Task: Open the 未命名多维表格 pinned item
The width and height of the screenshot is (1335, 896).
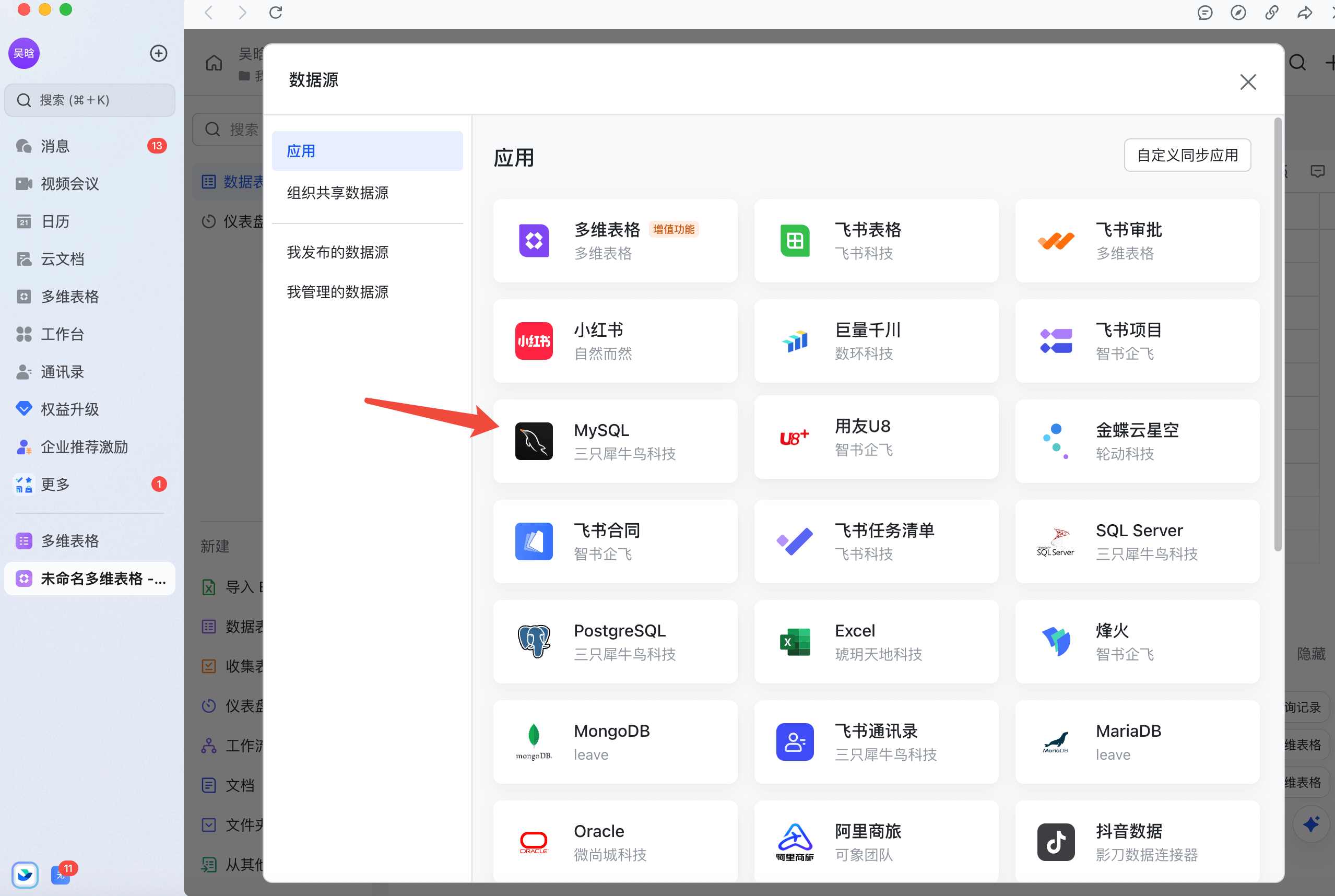Action: coord(90,579)
